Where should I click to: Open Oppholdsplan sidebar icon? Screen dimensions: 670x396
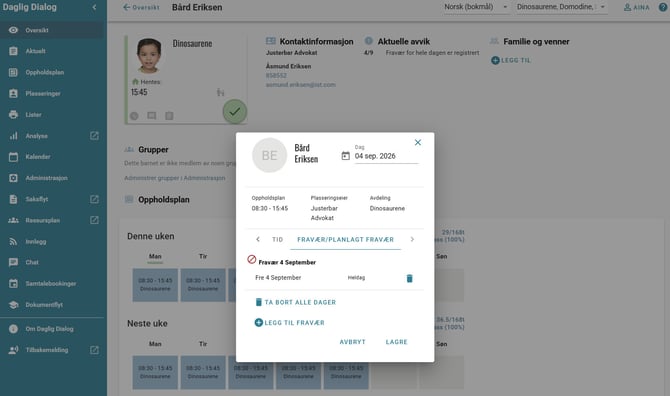coord(13,73)
